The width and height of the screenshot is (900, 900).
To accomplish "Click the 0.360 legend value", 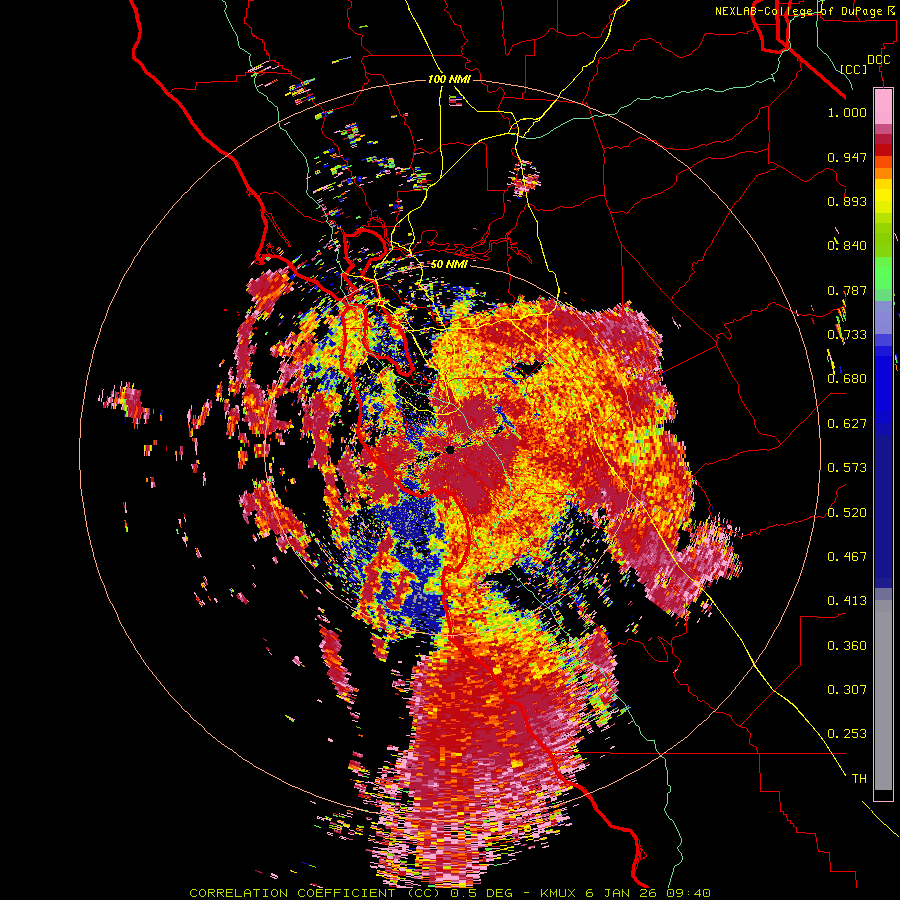I will tap(847, 646).
